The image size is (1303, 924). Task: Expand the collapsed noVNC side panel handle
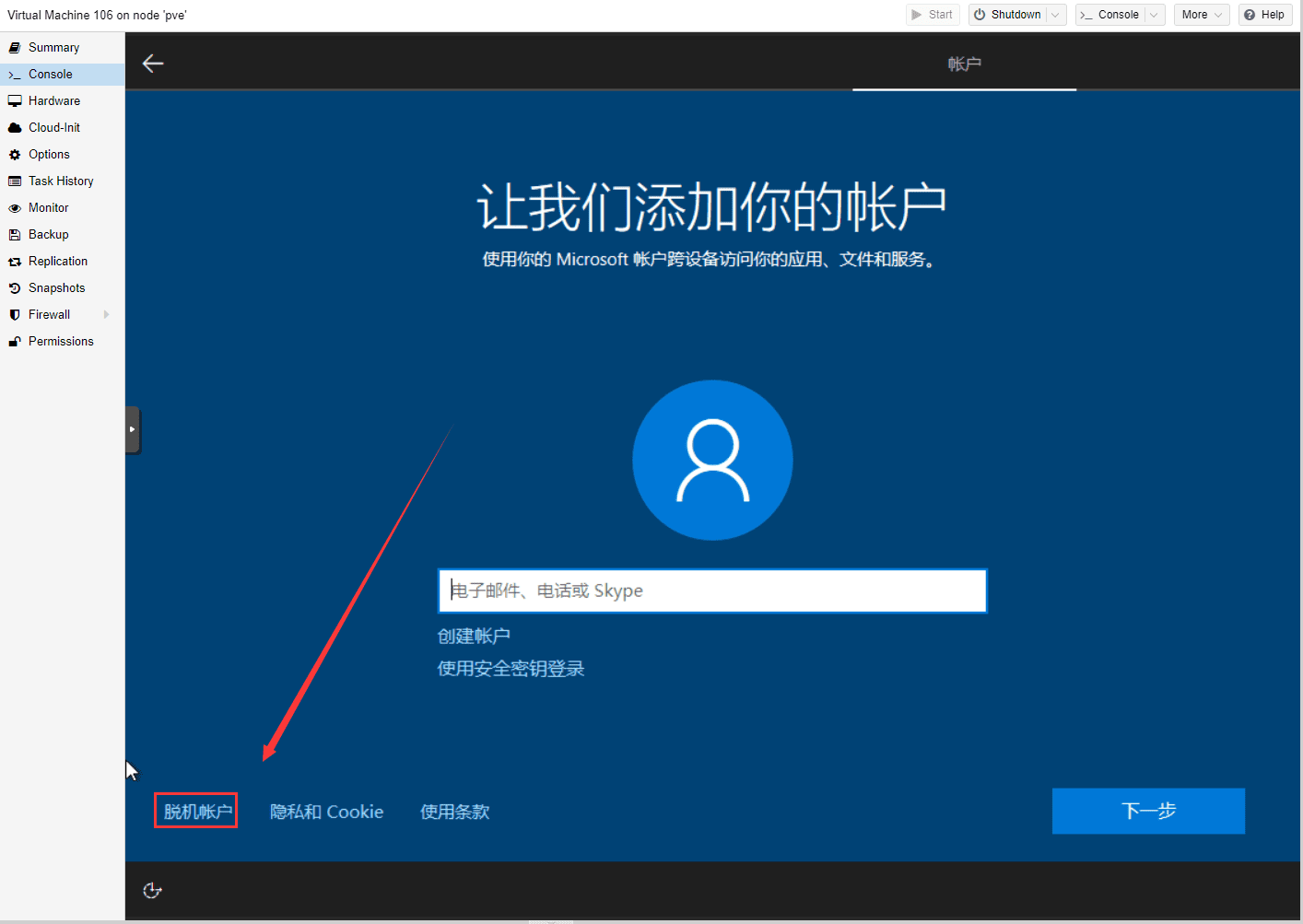point(133,429)
